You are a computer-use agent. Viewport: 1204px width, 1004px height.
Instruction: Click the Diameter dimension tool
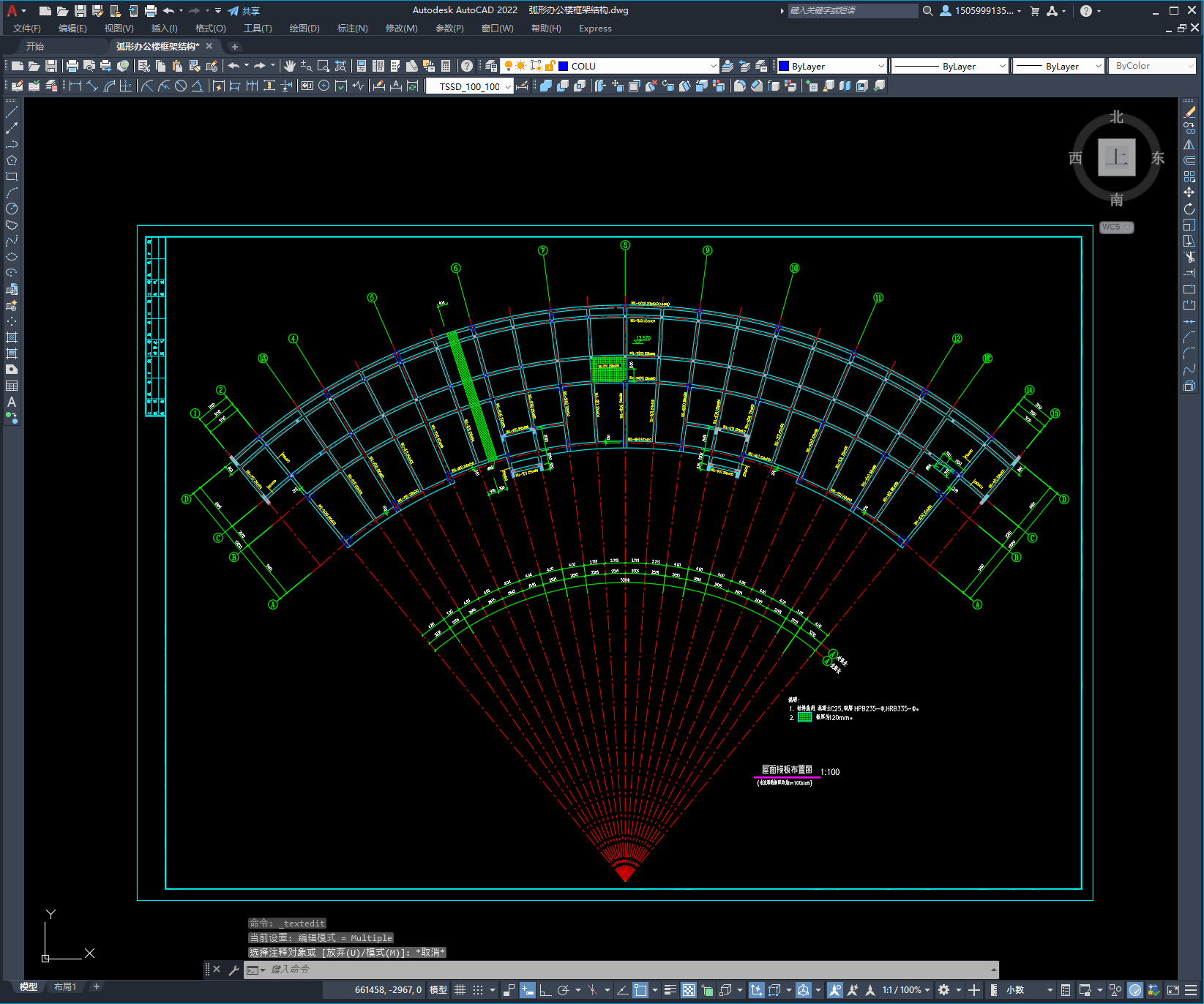pyautogui.click(x=180, y=86)
